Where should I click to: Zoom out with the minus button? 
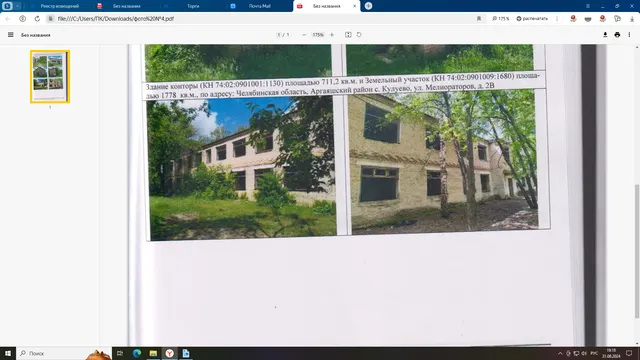(304, 35)
